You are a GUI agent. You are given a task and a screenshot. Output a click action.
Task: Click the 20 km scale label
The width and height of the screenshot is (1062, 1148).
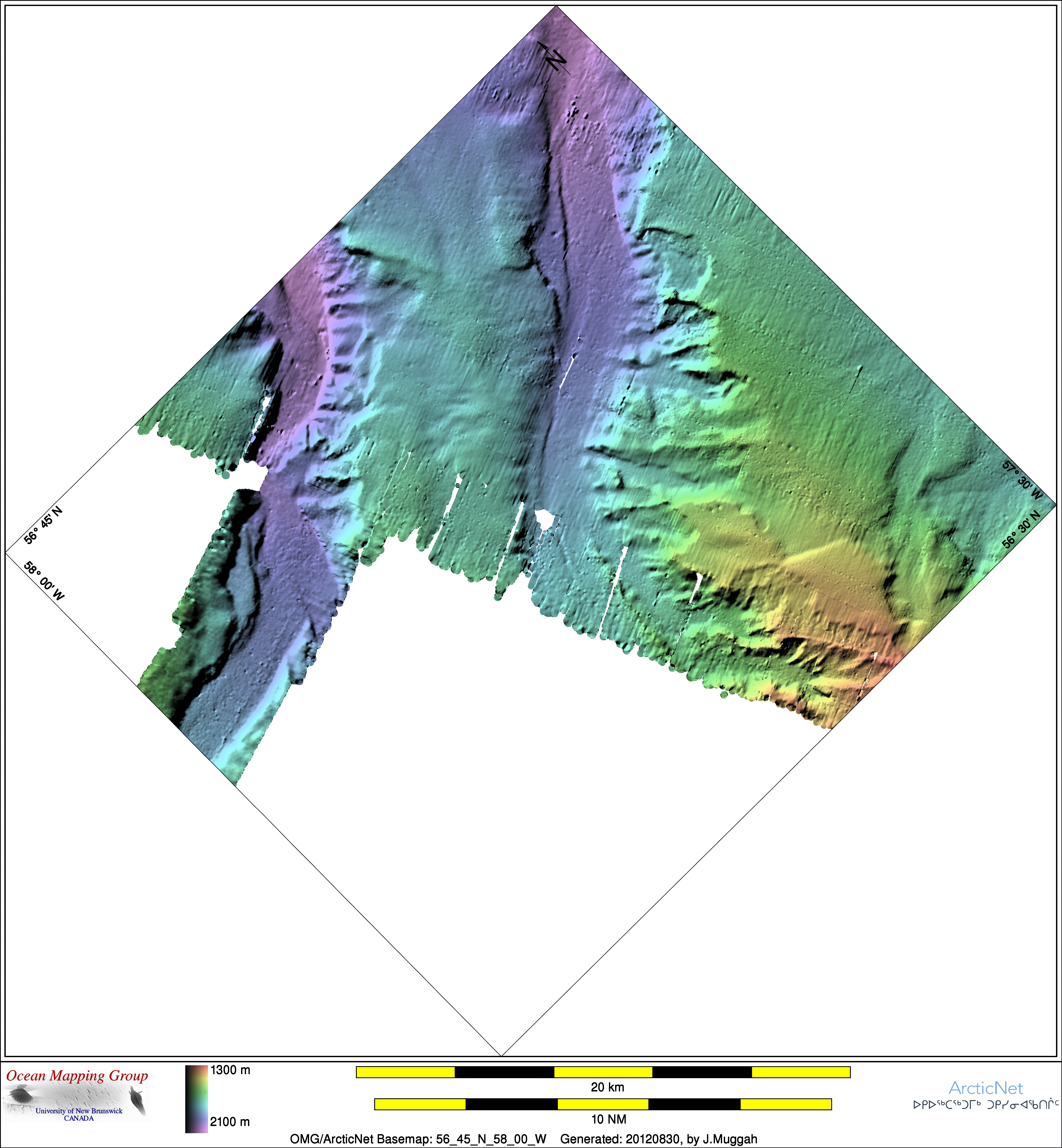coord(607,1086)
